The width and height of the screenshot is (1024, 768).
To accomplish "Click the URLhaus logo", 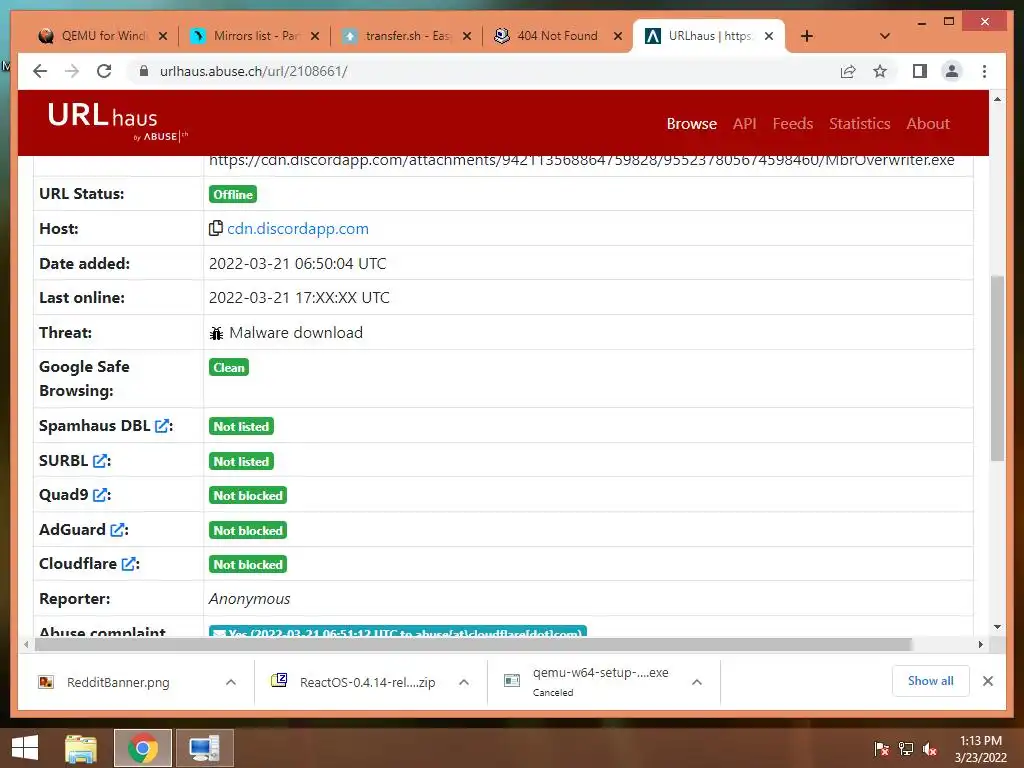I will tap(118, 121).
